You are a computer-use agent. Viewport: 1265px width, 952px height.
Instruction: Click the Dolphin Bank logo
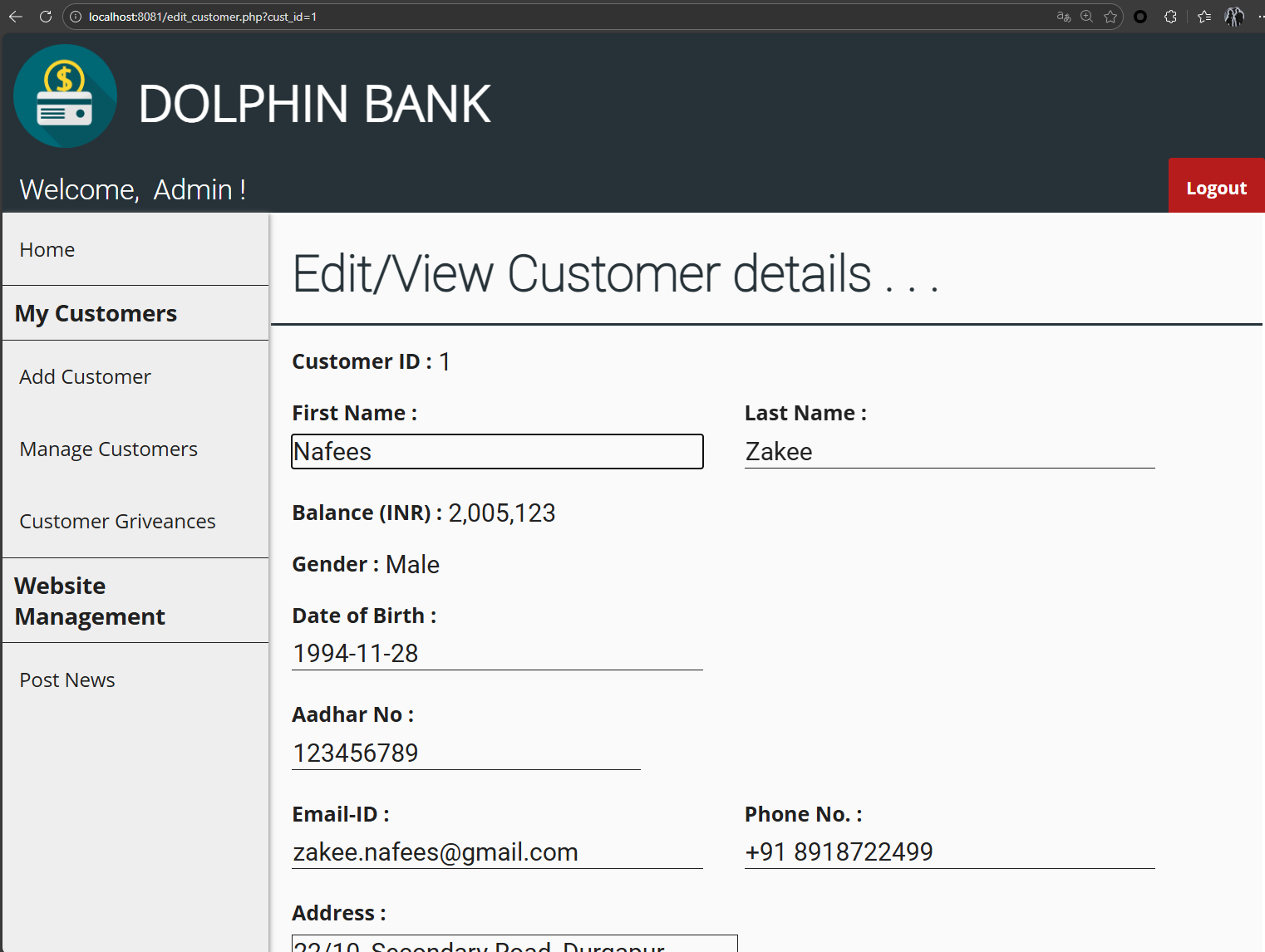(66, 96)
